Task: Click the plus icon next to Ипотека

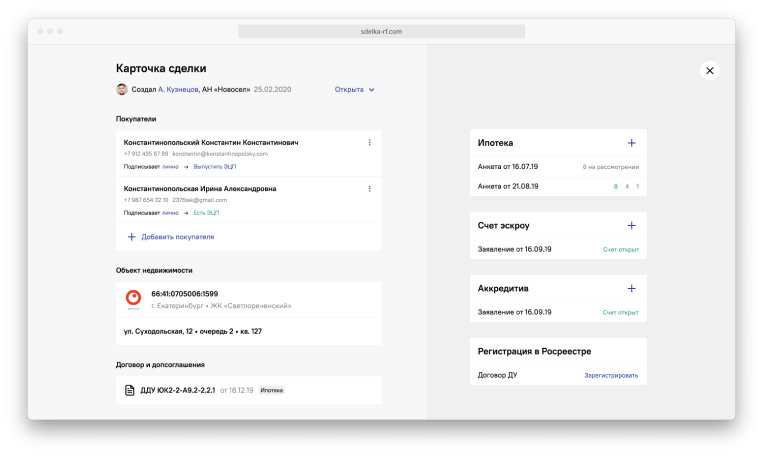Action: [x=631, y=143]
